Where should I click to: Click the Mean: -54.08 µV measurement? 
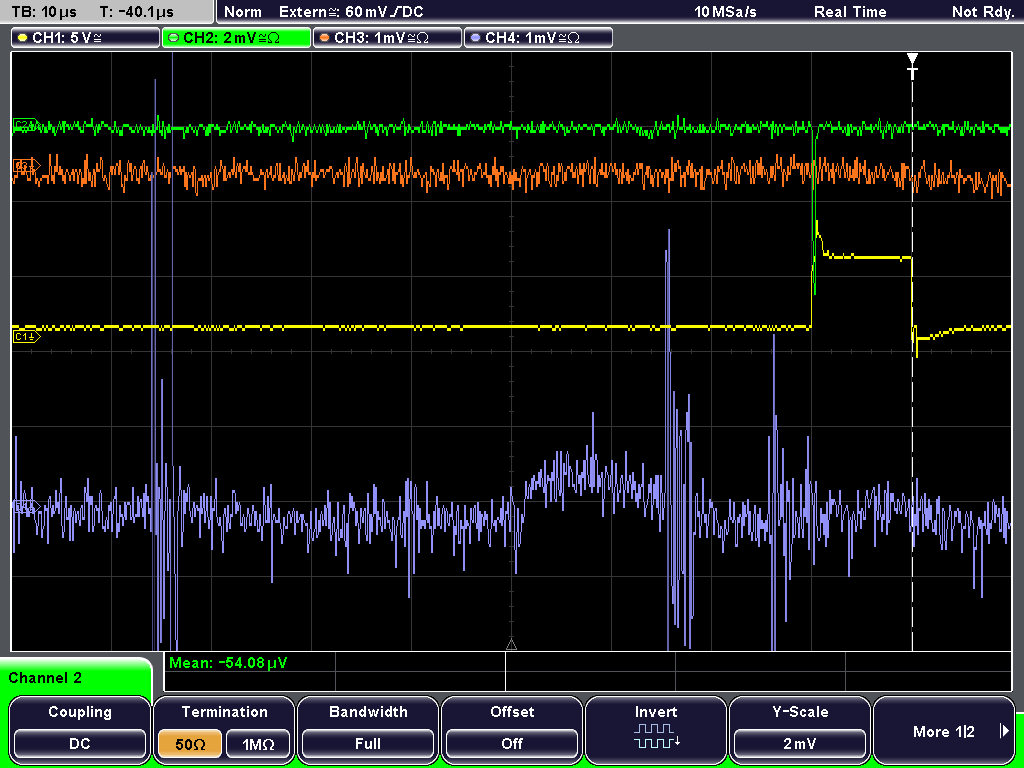pyautogui.click(x=228, y=663)
